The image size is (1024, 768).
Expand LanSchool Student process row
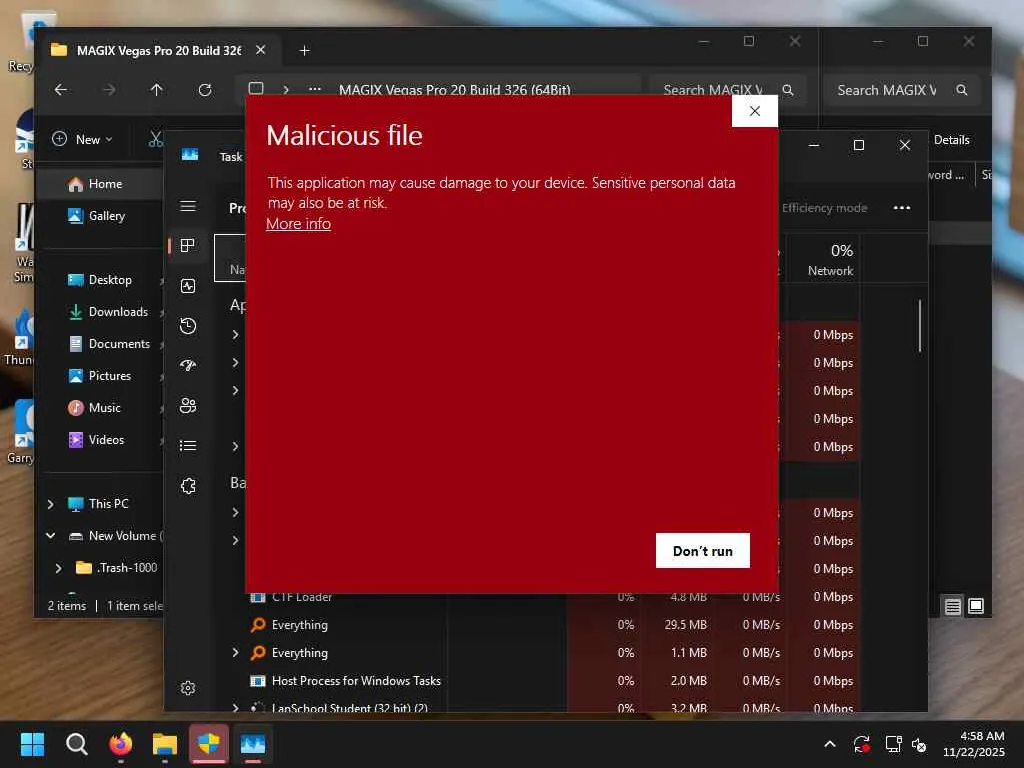tap(236, 708)
